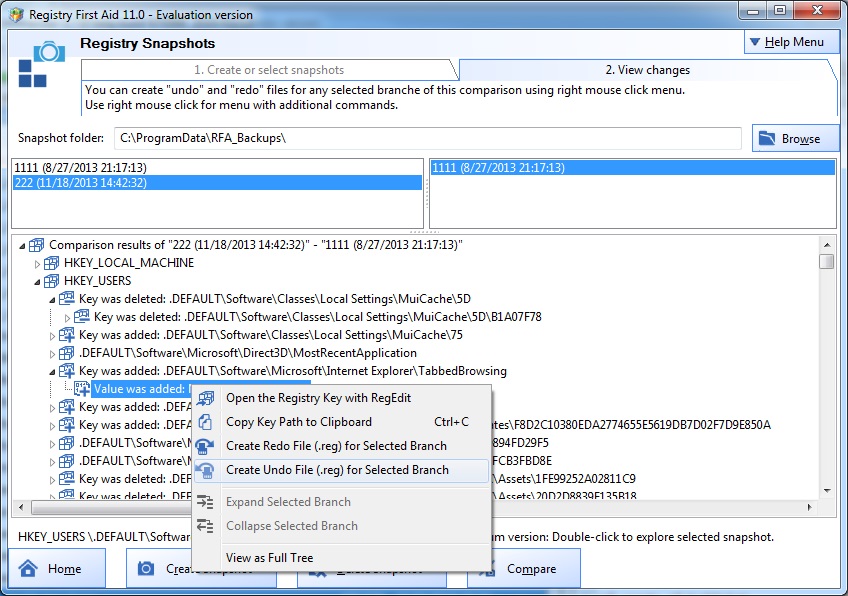Choose Create Redo File for Selected Branch

341,446
